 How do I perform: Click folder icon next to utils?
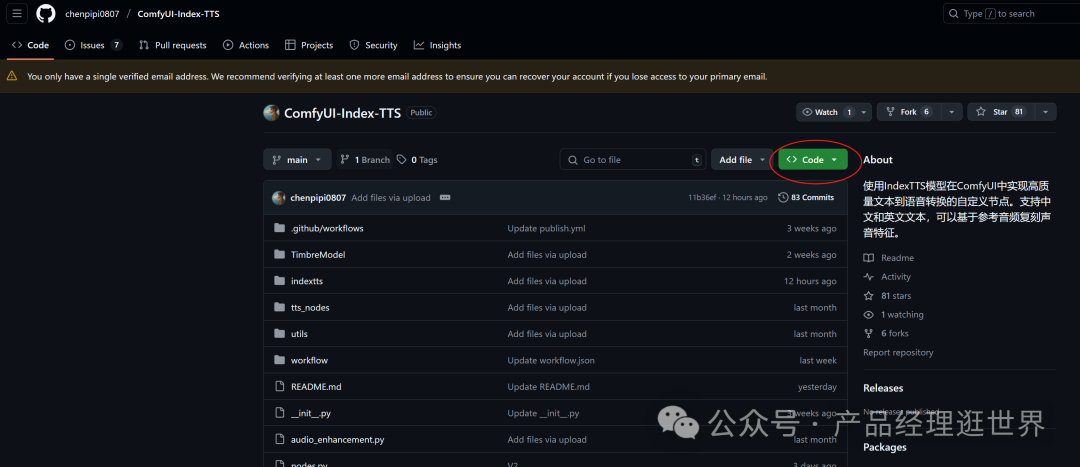tap(279, 334)
